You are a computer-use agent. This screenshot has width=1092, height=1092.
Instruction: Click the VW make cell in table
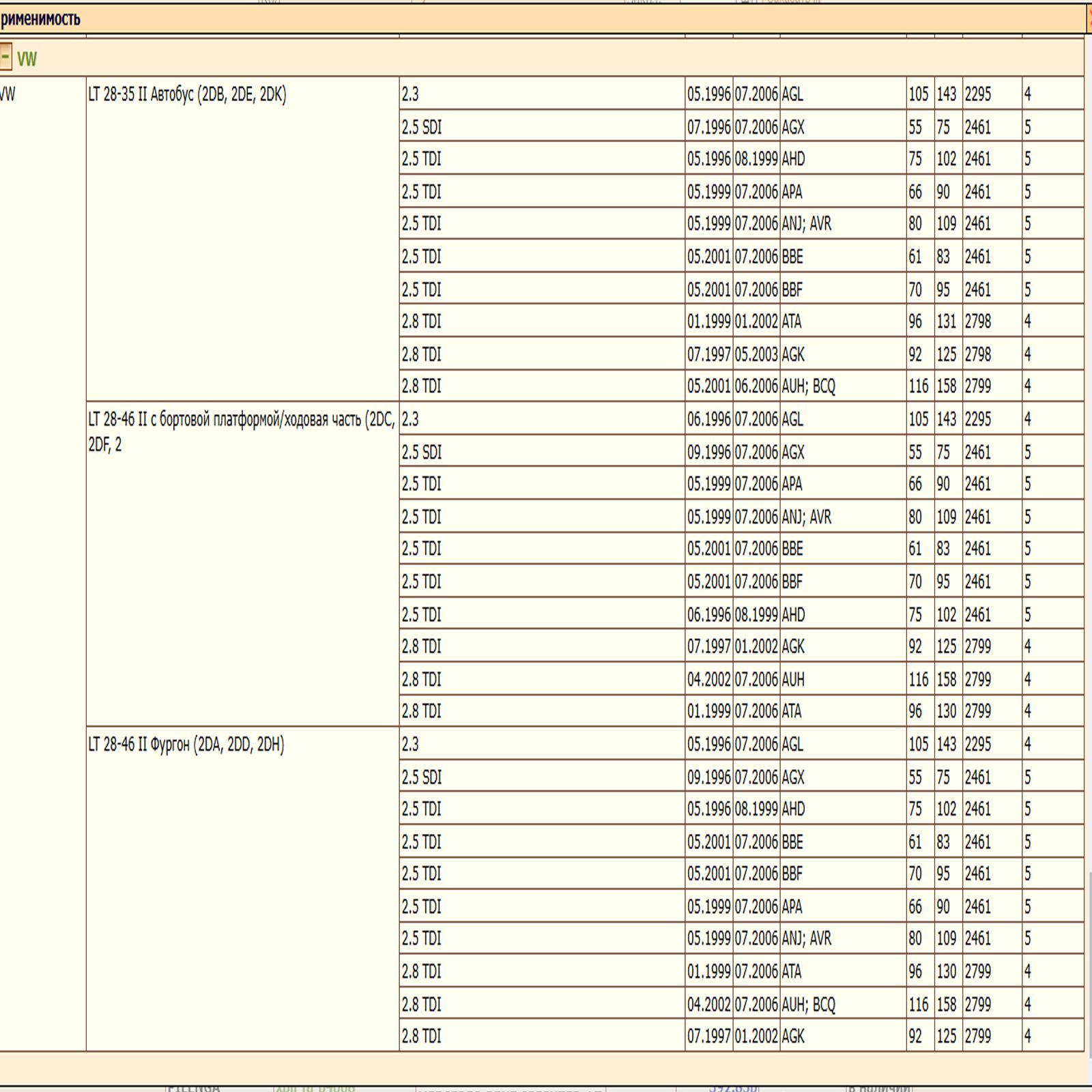[8, 94]
